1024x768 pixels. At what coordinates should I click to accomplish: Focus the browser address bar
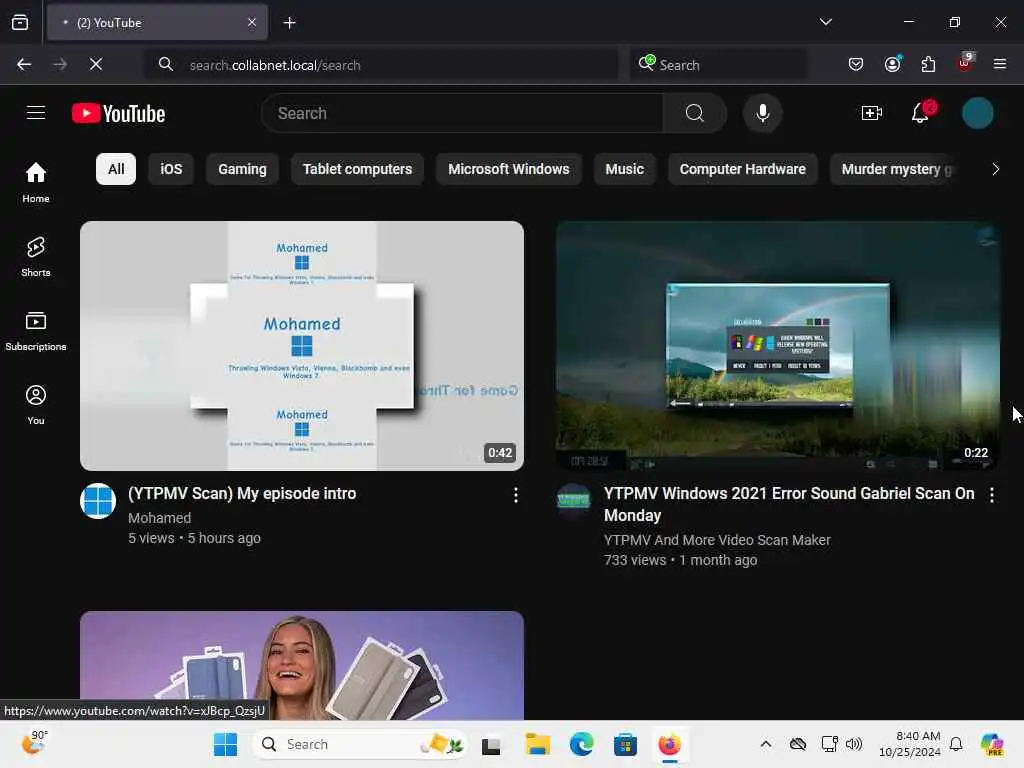381,65
